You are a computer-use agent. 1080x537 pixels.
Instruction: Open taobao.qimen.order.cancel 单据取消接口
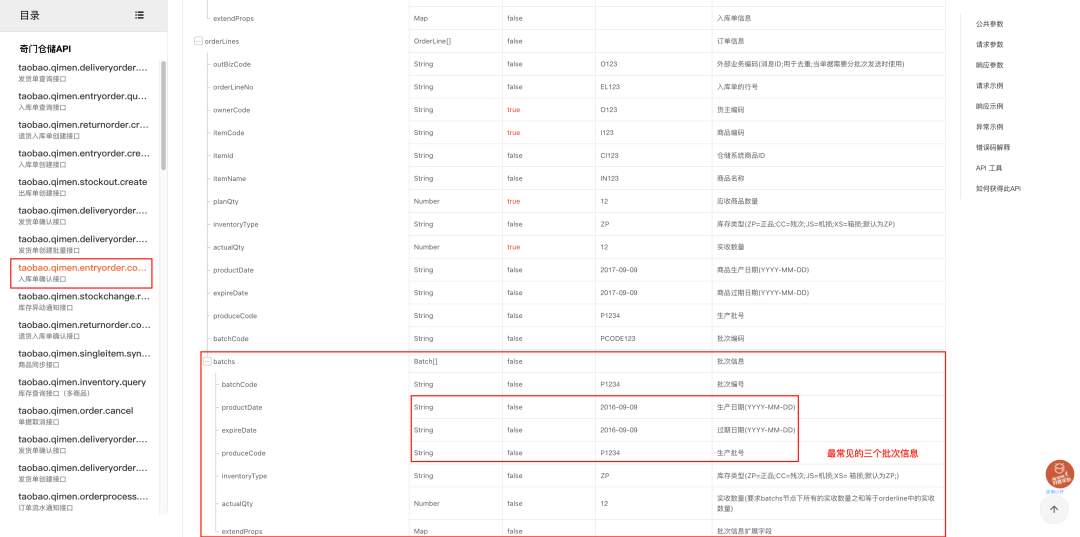tap(76, 416)
